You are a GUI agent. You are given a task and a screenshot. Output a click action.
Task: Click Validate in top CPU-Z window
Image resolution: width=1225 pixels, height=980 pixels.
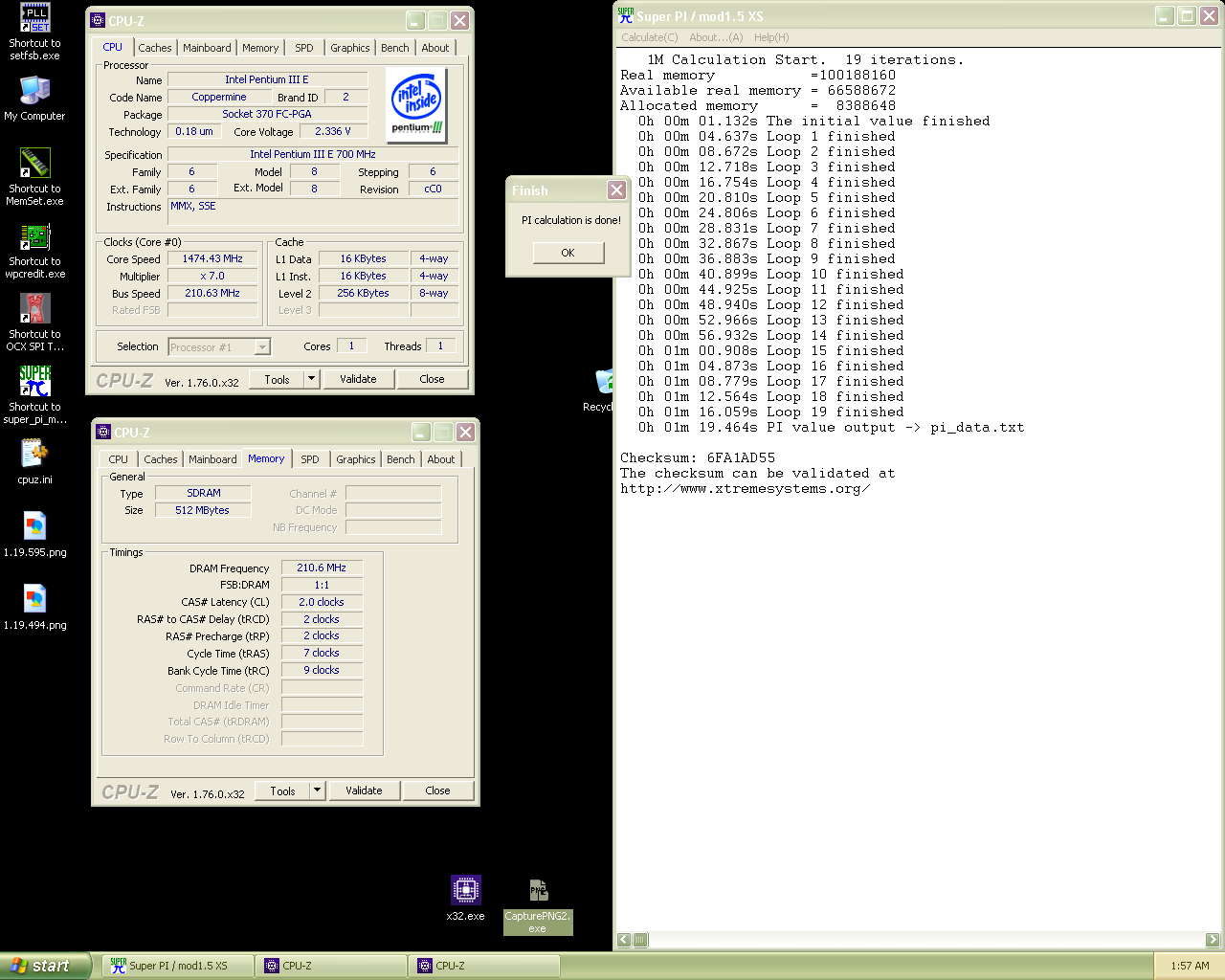[358, 379]
